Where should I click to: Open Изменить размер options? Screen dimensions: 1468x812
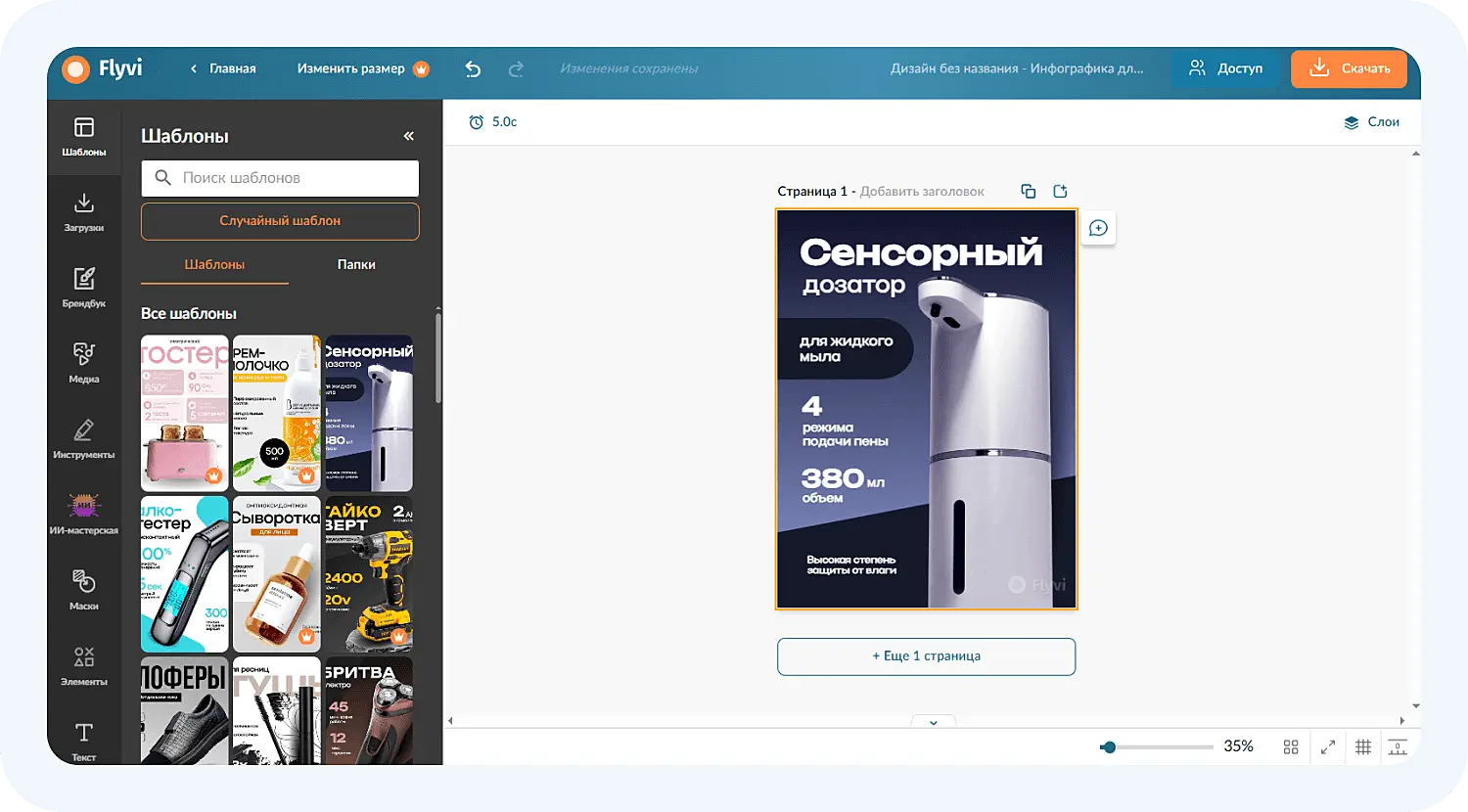coord(351,68)
